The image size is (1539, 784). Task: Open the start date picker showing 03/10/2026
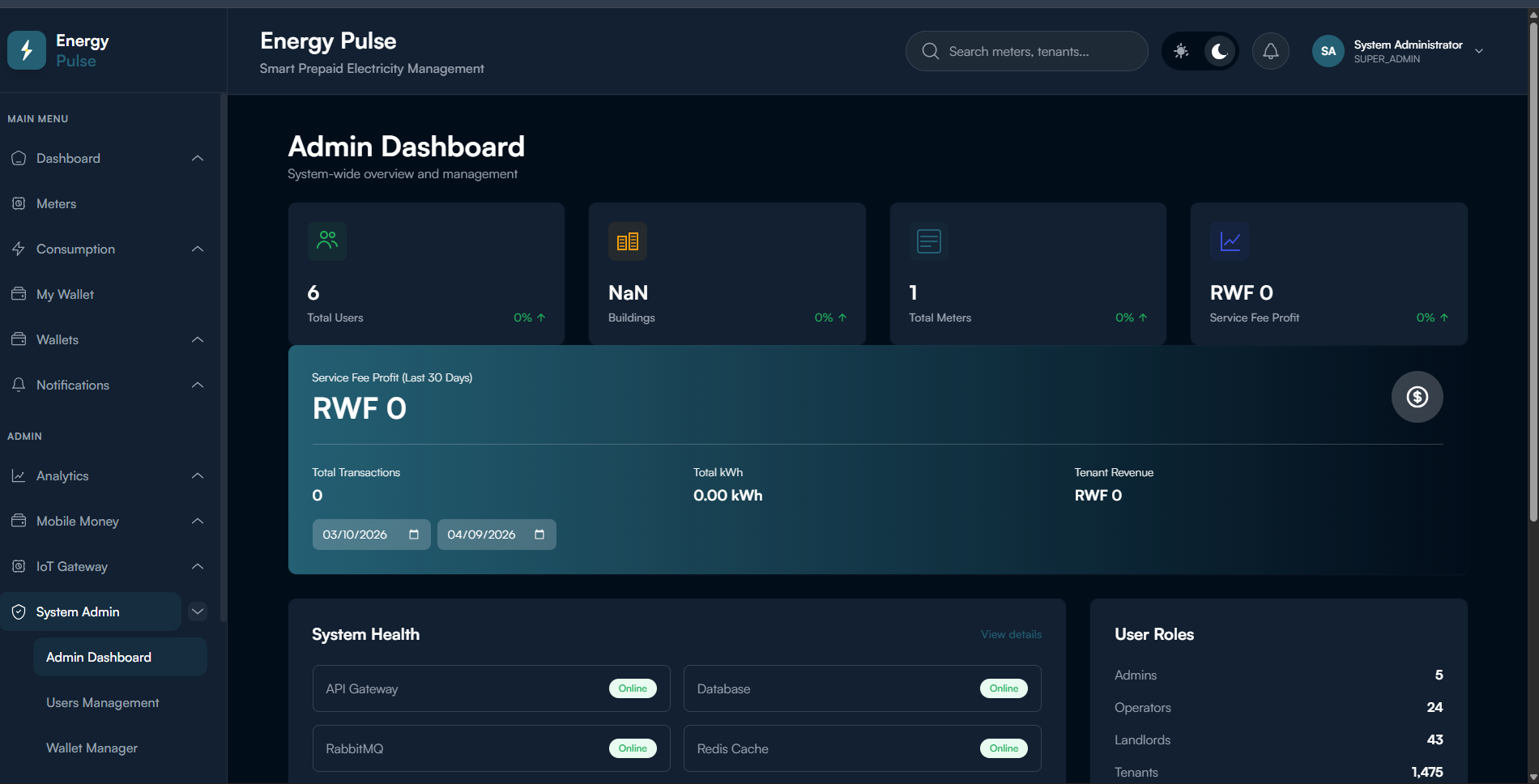[371, 535]
